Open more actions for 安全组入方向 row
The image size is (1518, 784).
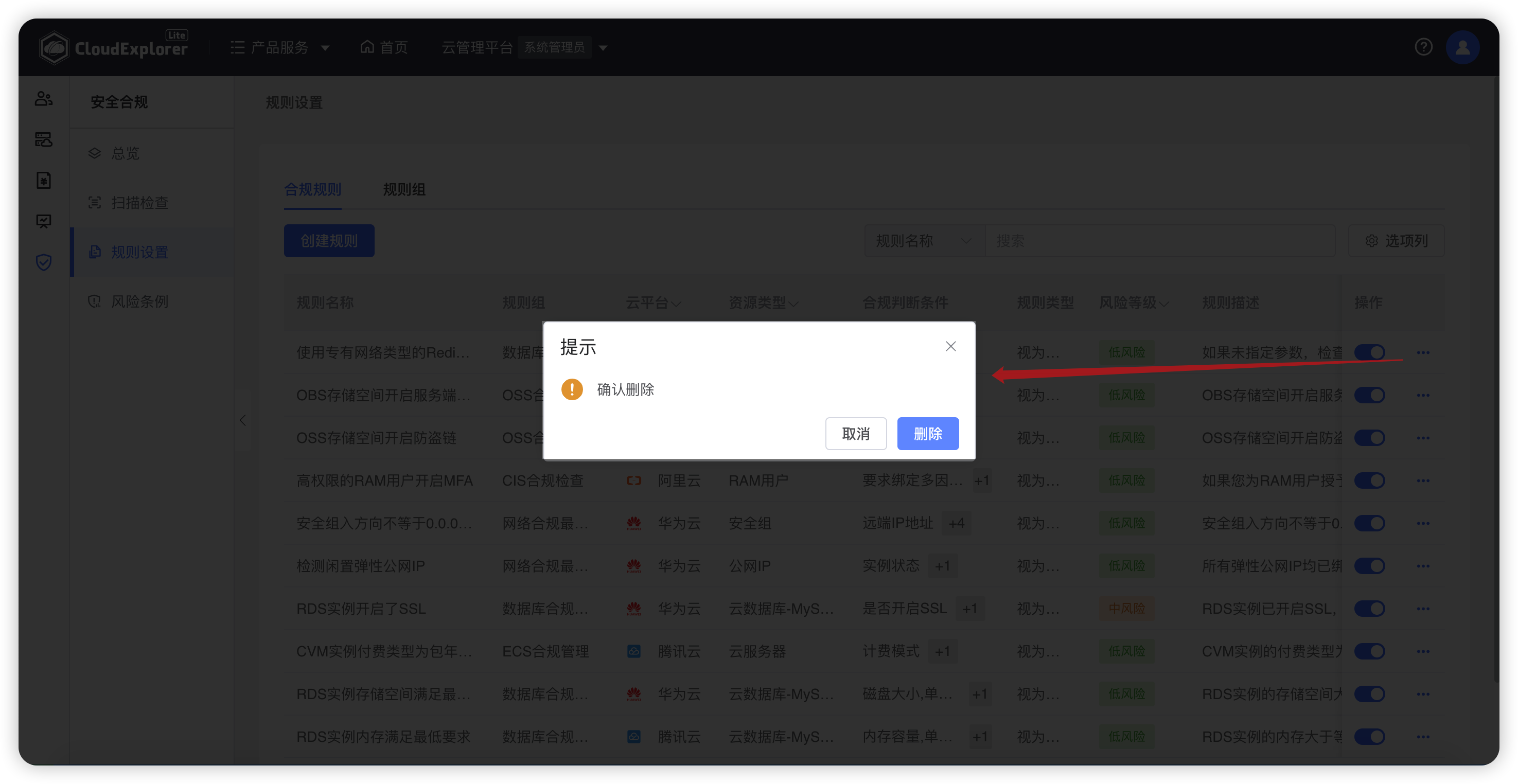[x=1423, y=523]
